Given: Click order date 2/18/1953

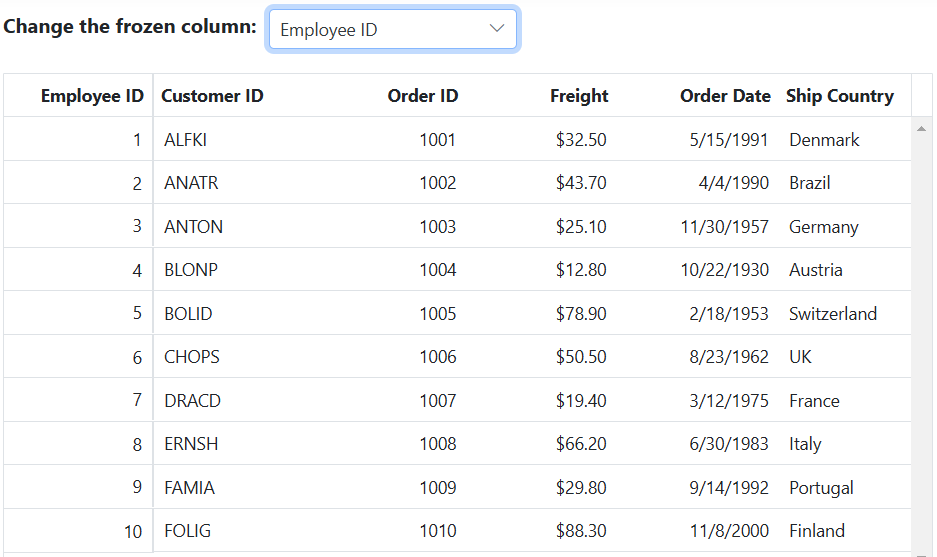Looking at the screenshot, I should tap(728, 314).
